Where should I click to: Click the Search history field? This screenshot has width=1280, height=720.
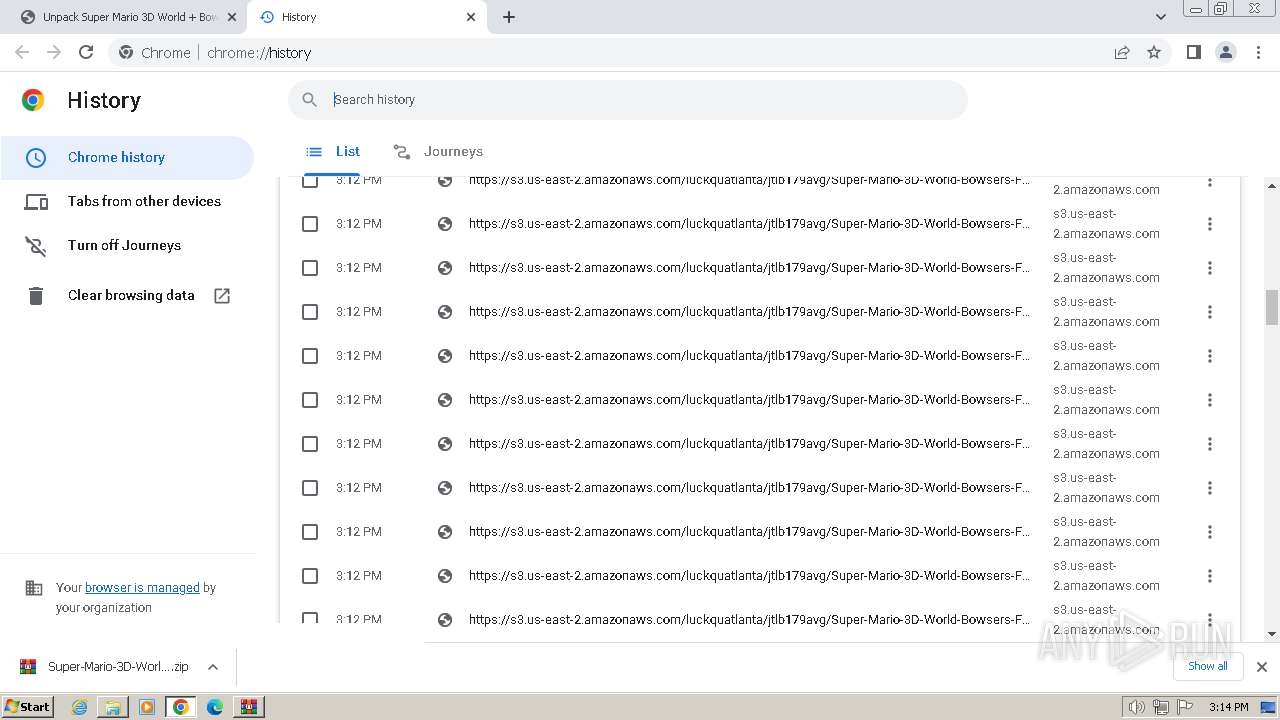point(628,100)
